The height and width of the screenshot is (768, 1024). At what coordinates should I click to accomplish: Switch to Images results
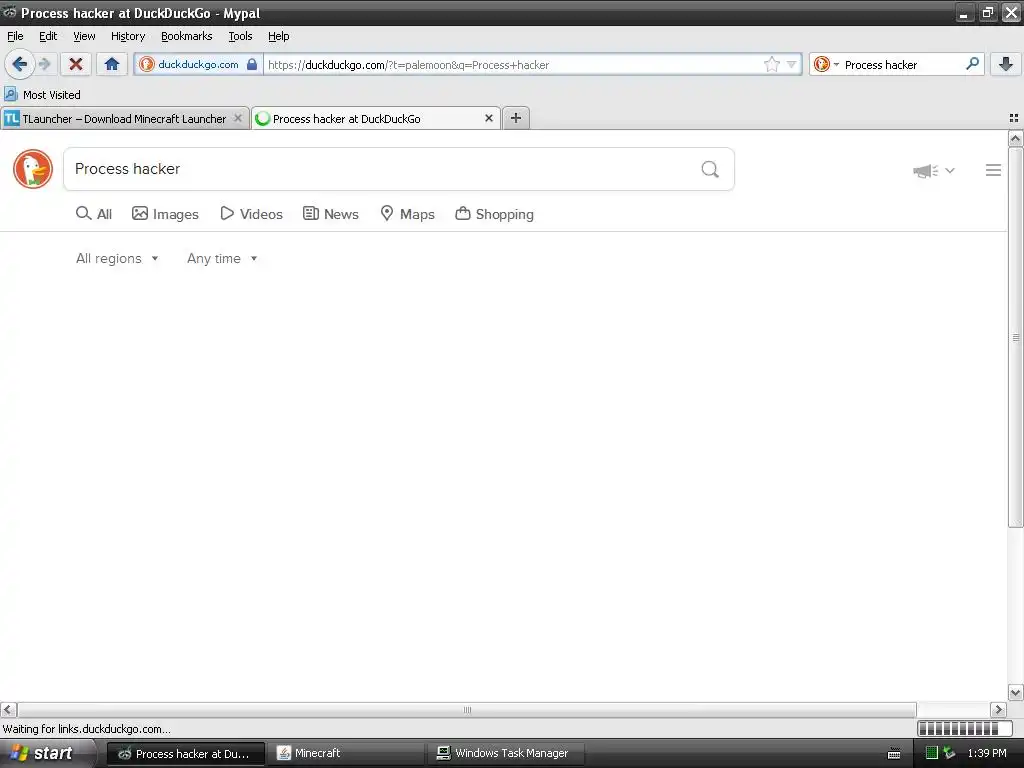165,214
